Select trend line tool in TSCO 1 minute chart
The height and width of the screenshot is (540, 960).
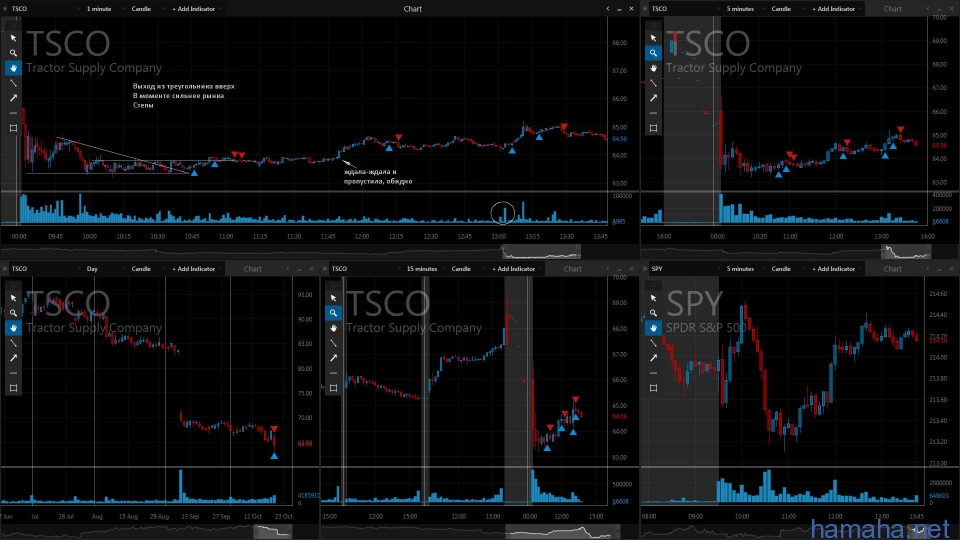pyautogui.click(x=13, y=83)
